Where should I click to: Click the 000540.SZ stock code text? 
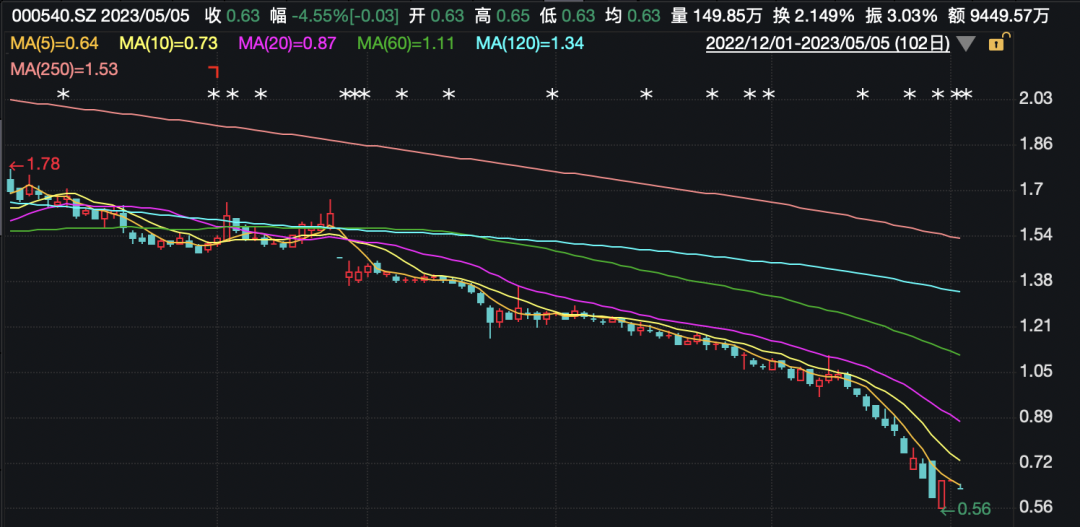tap(49, 16)
